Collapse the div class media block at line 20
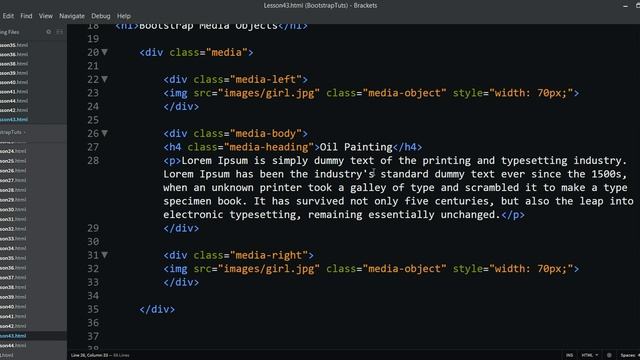Screen dimensions: 640x360 (104, 52)
